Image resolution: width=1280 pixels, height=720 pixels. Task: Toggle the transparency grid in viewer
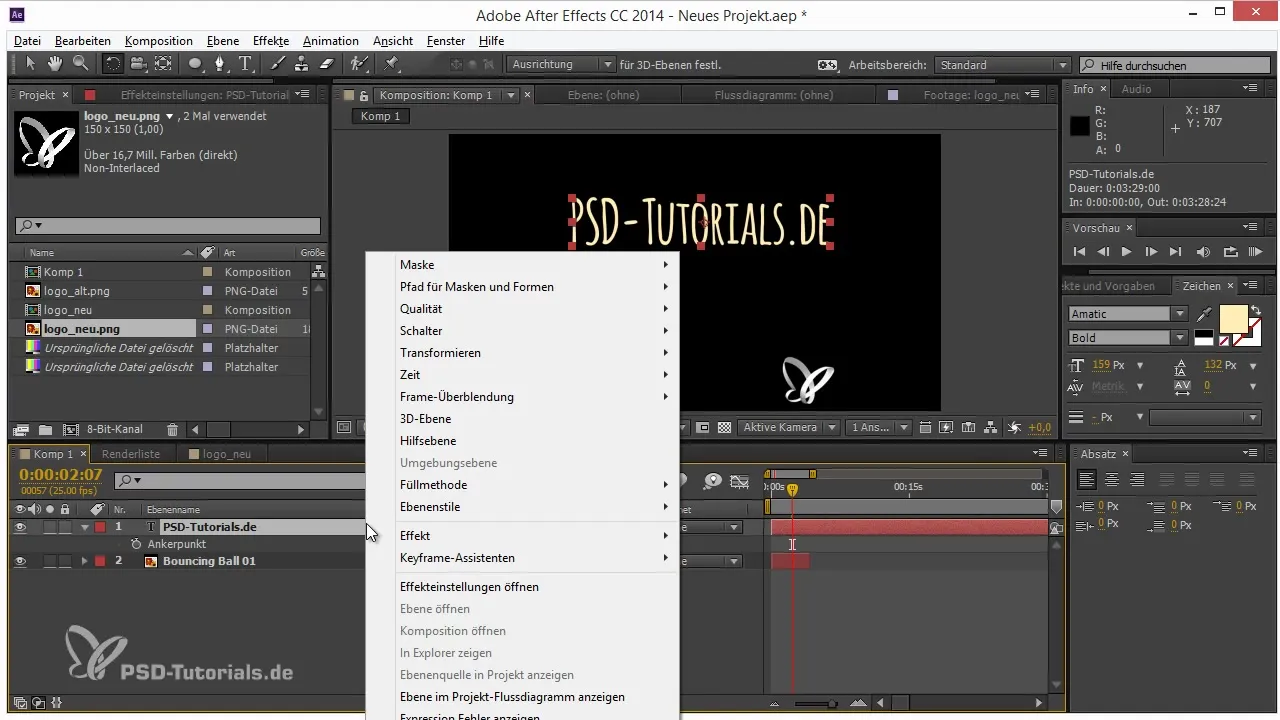tap(724, 427)
